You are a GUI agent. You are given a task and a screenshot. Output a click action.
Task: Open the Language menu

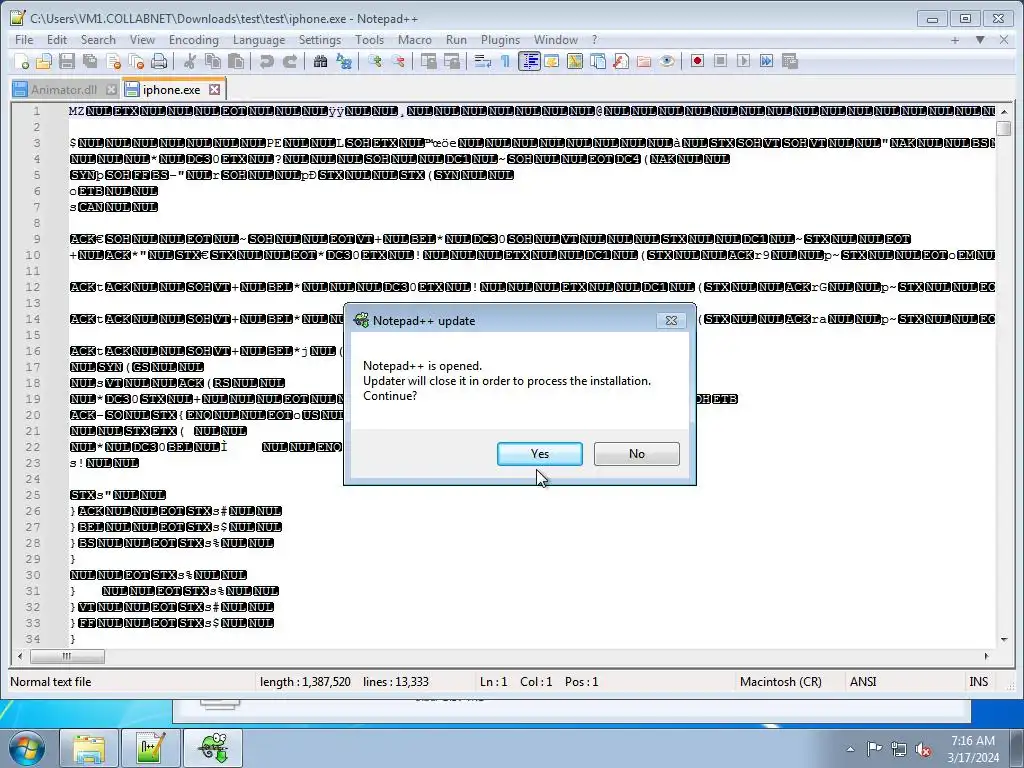pyautogui.click(x=259, y=40)
